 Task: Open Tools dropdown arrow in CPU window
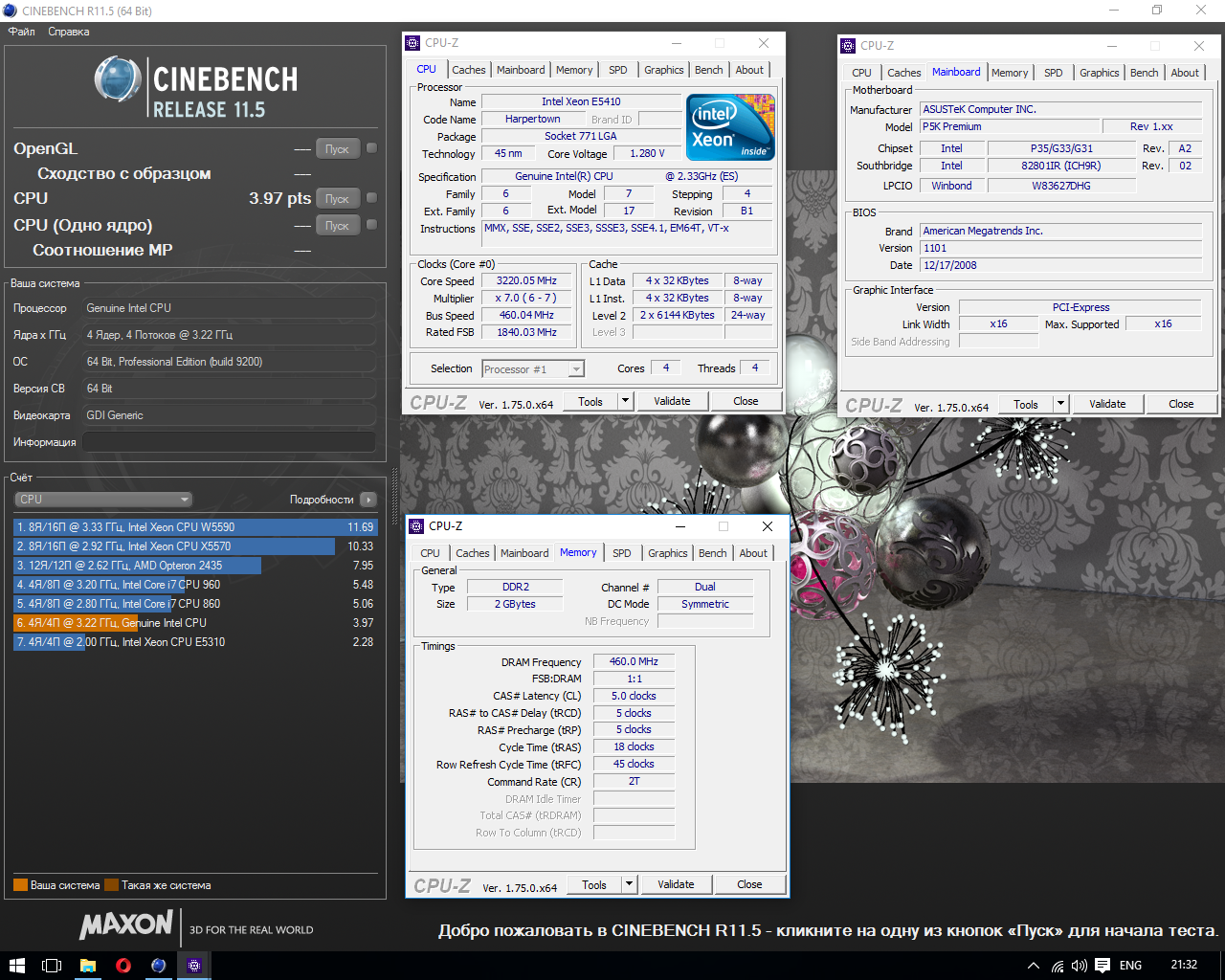[626, 401]
